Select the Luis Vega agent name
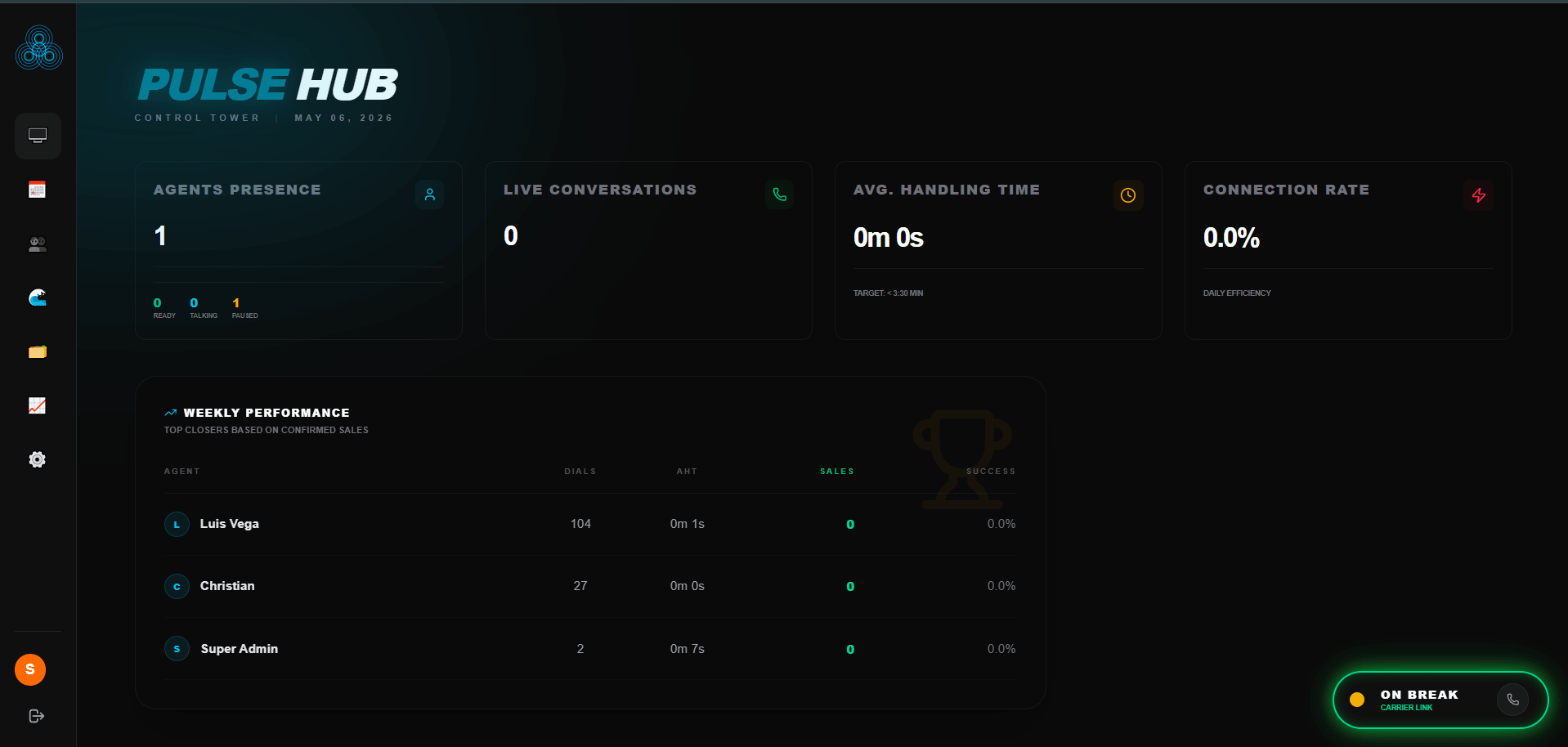This screenshot has height=747, width=1568. [230, 524]
